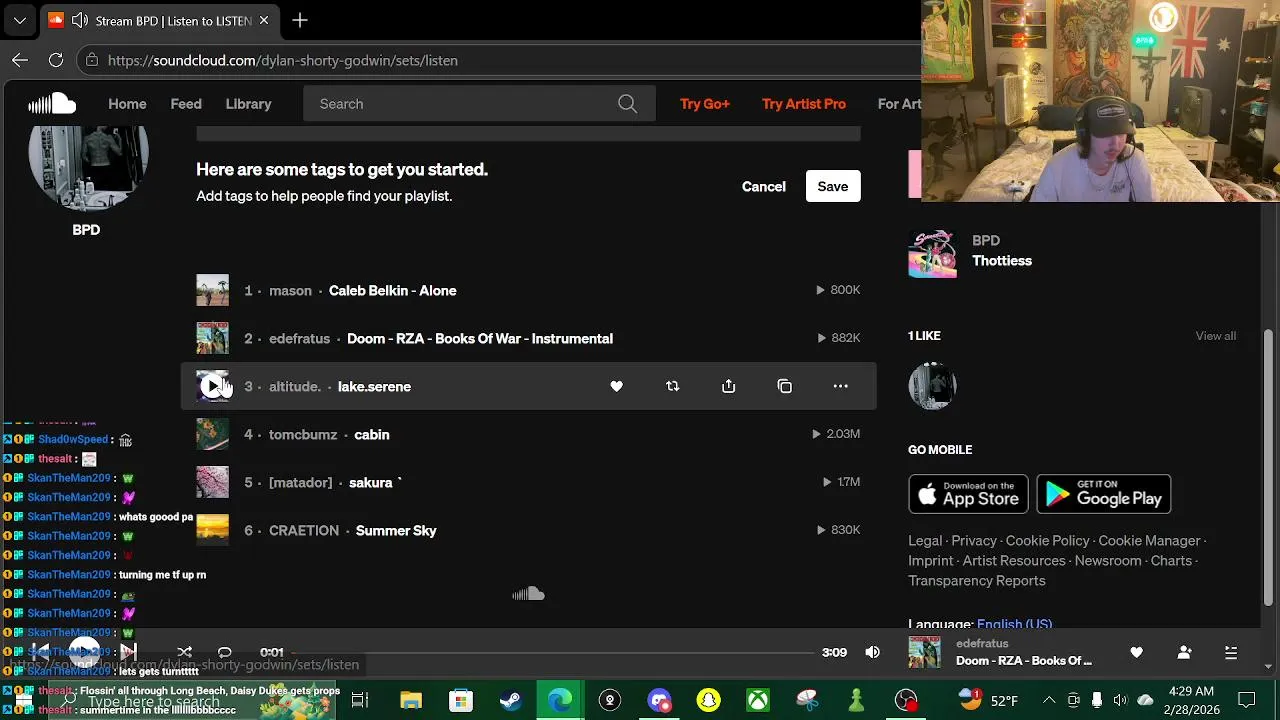
Task: Click the [matador] artist name
Action: 300,482
